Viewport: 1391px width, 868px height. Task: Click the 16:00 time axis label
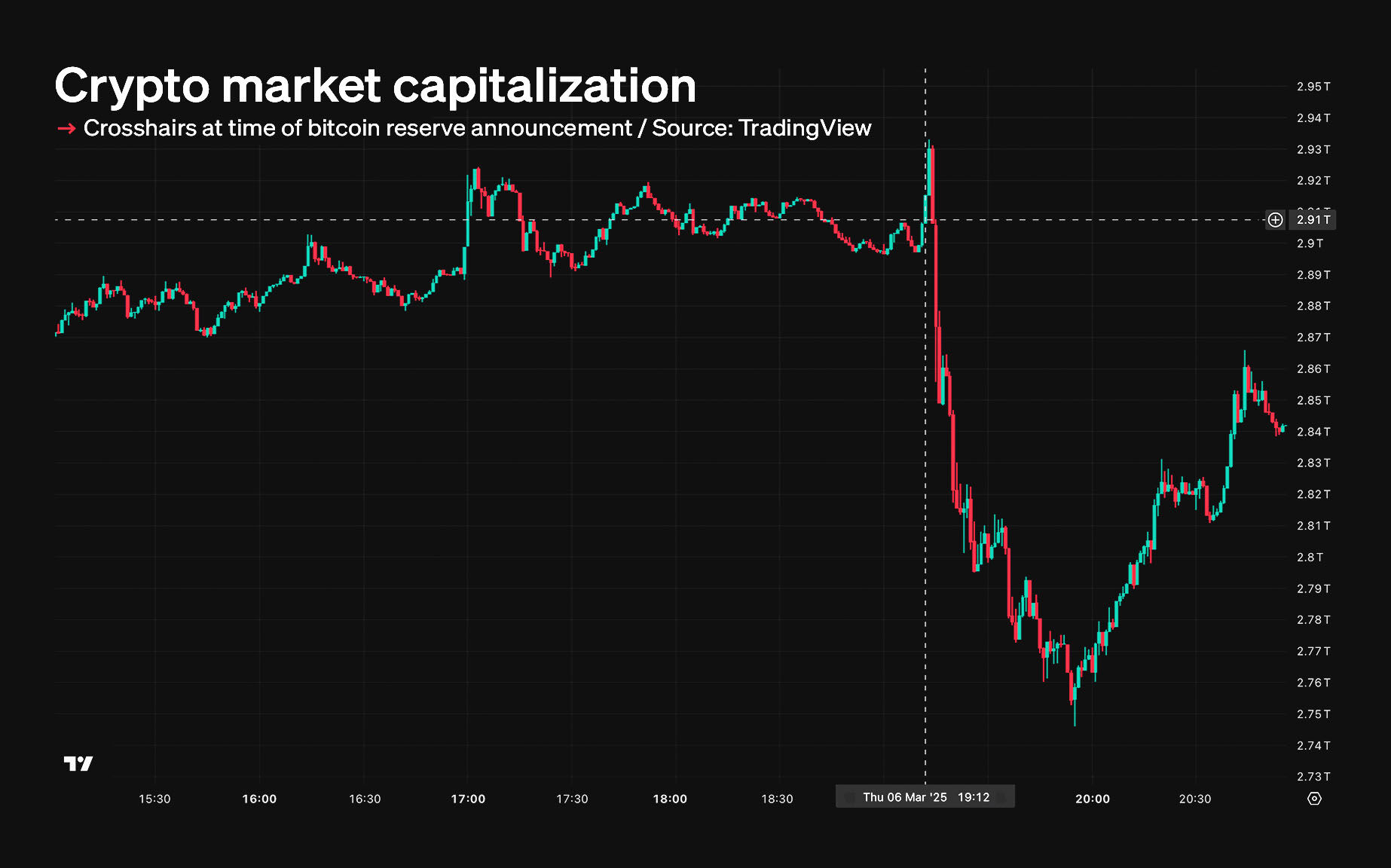tap(259, 799)
